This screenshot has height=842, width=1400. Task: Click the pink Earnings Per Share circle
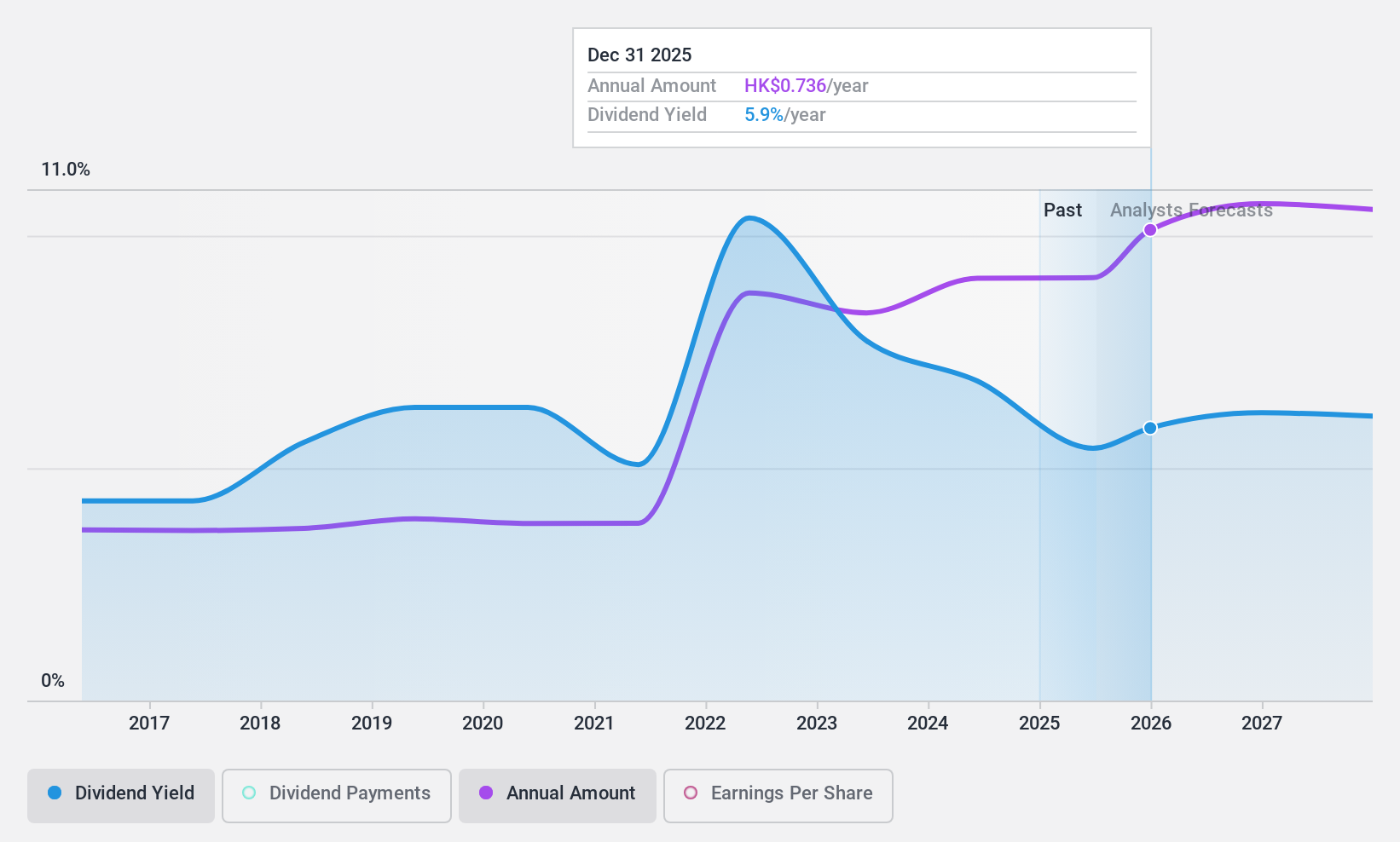[691, 793]
